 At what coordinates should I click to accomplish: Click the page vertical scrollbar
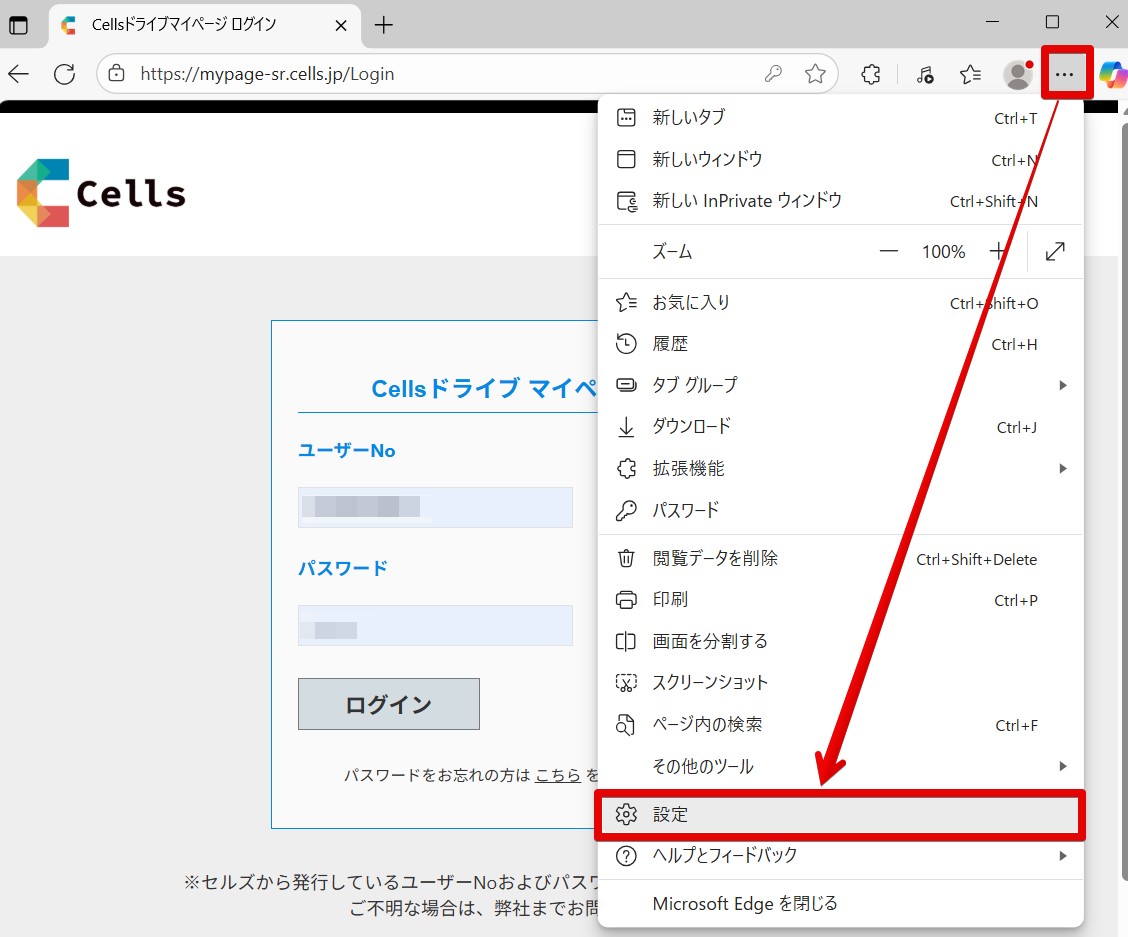point(1124,504)
